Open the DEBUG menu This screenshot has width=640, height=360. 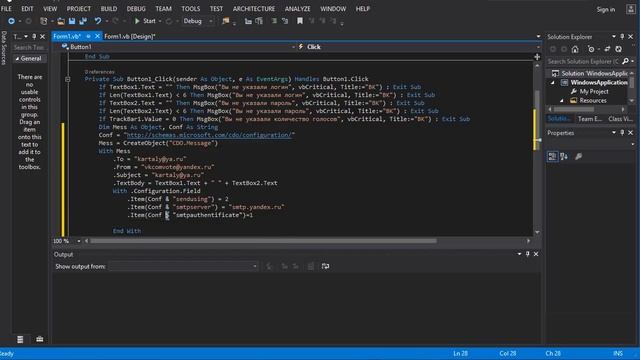[x=136, y=9]
